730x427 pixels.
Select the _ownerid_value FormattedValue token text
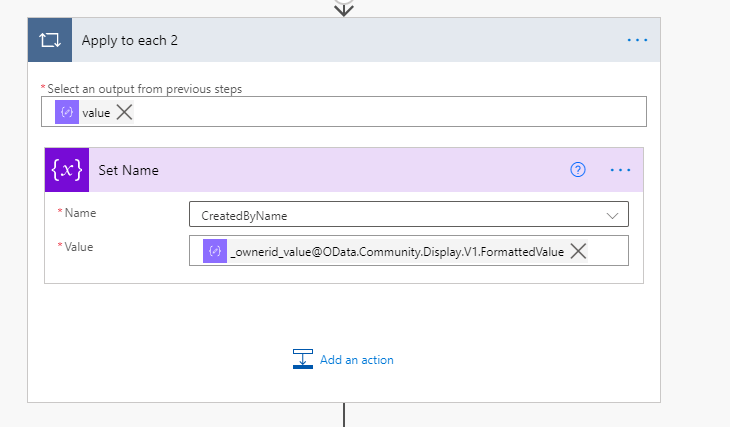pyautogui.click(x=397, y=251)
